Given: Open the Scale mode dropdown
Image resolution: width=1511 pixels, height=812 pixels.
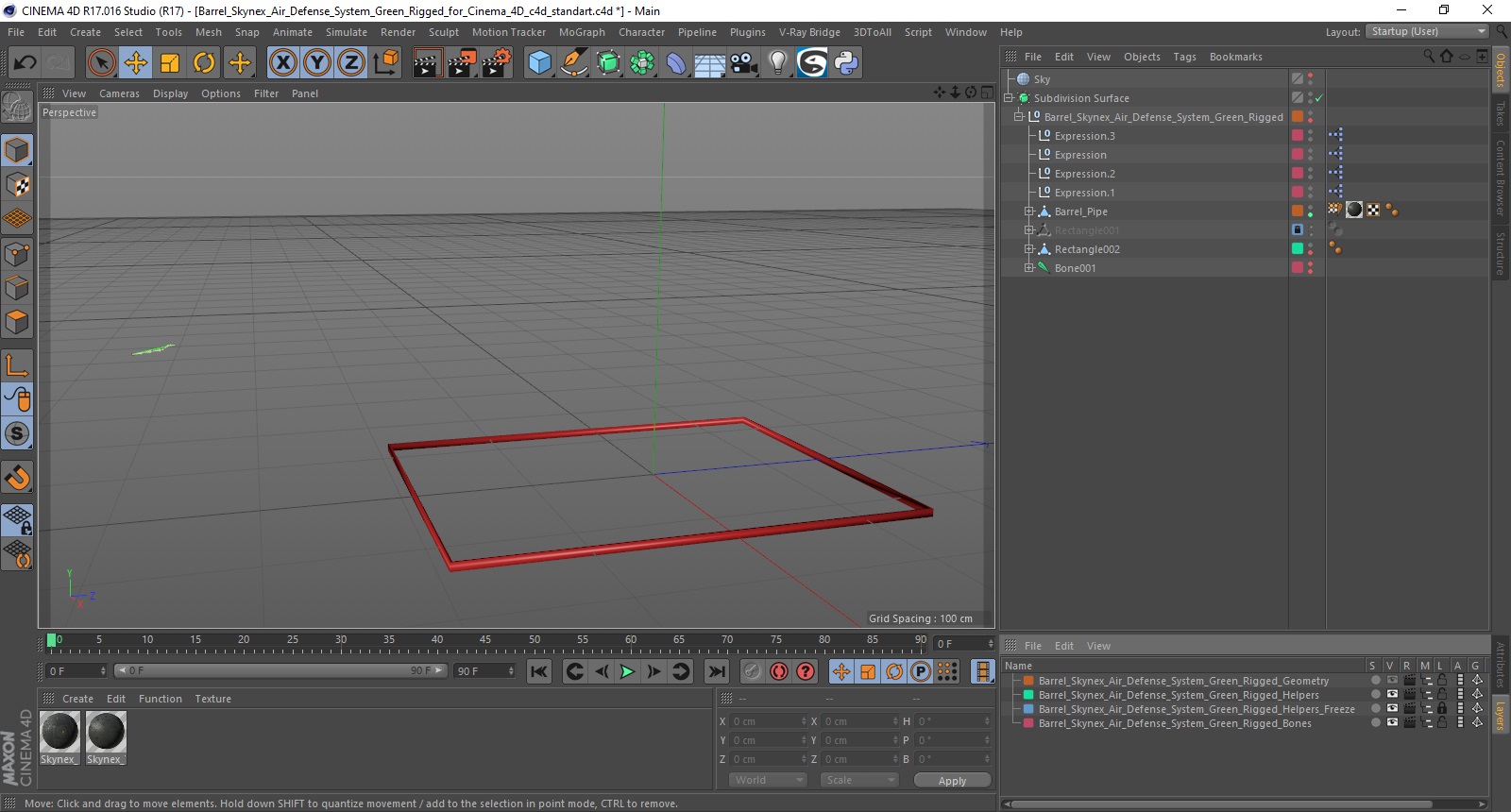Looking at the screenshot, I should tap(859, 780).
